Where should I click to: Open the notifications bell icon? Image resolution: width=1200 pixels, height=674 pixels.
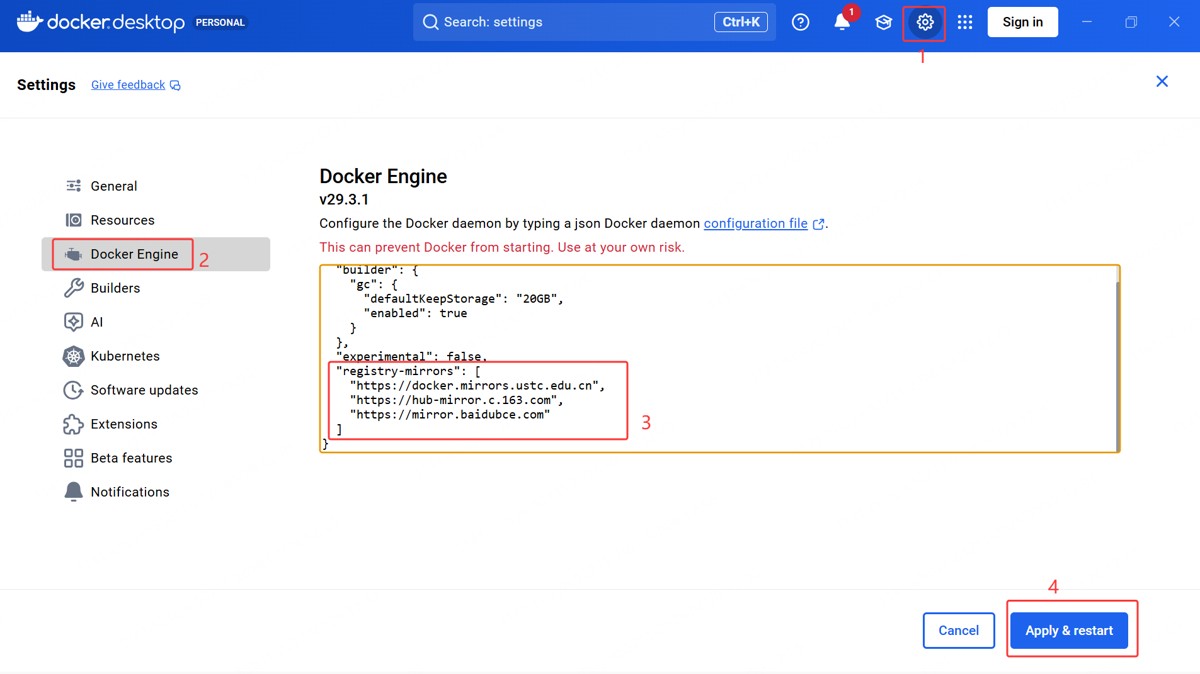842,22
